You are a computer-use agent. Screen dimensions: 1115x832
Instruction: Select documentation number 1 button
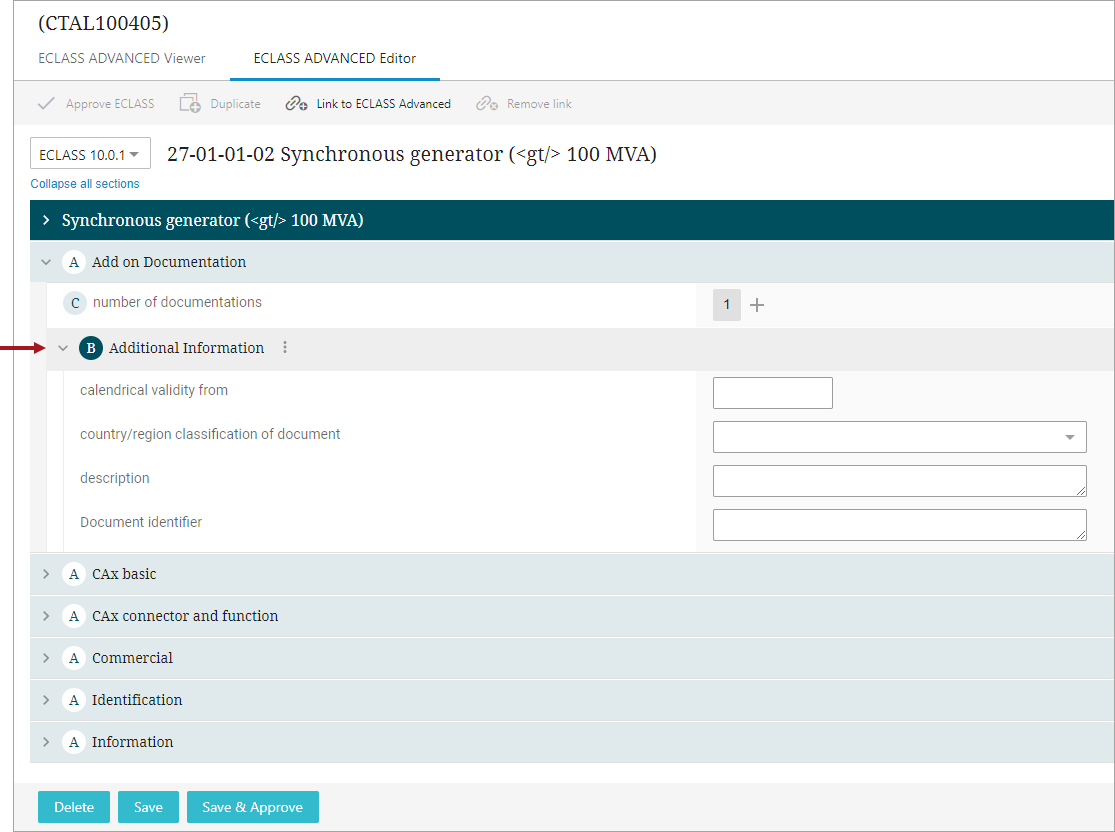pos(727,305)
